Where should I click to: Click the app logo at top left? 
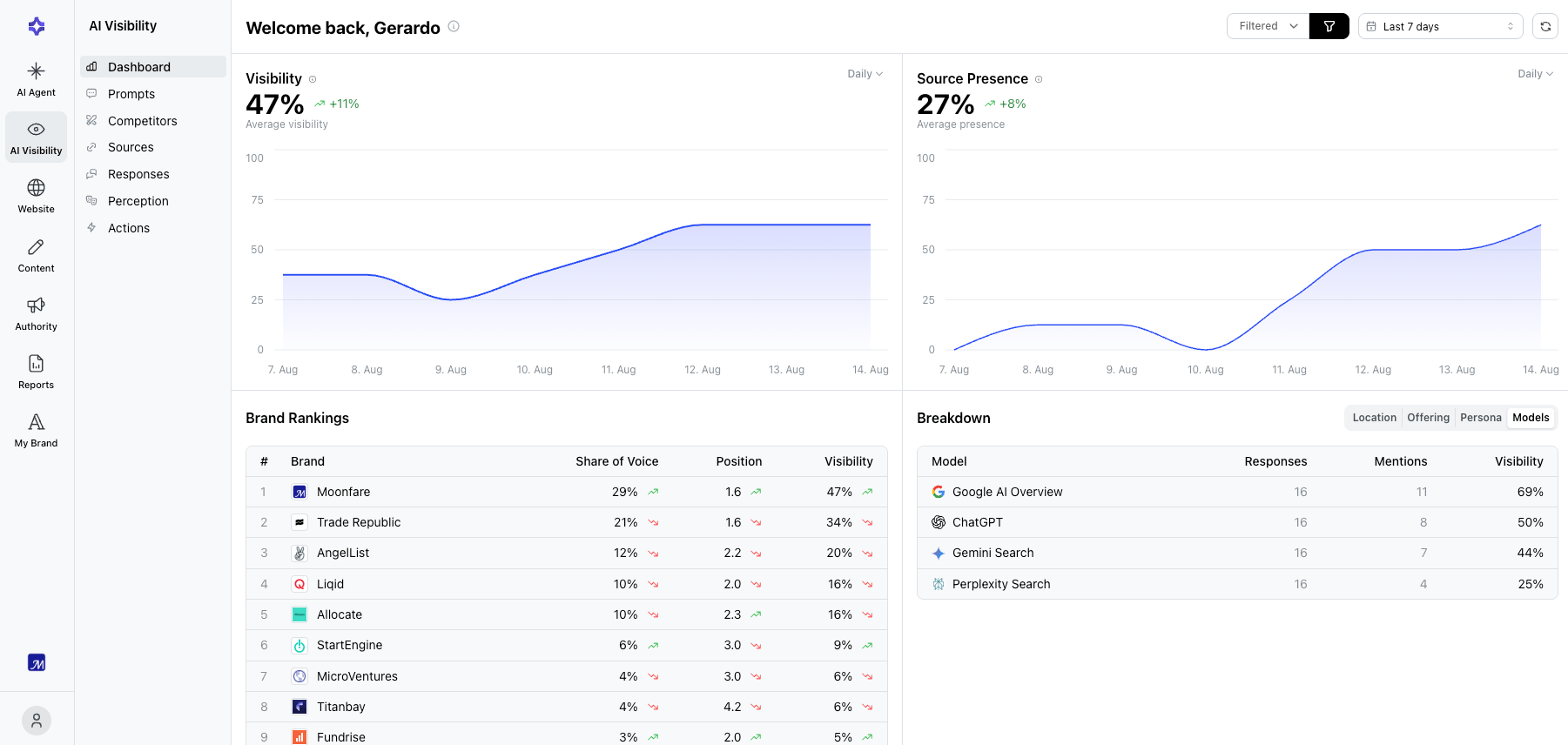point(37,26)
